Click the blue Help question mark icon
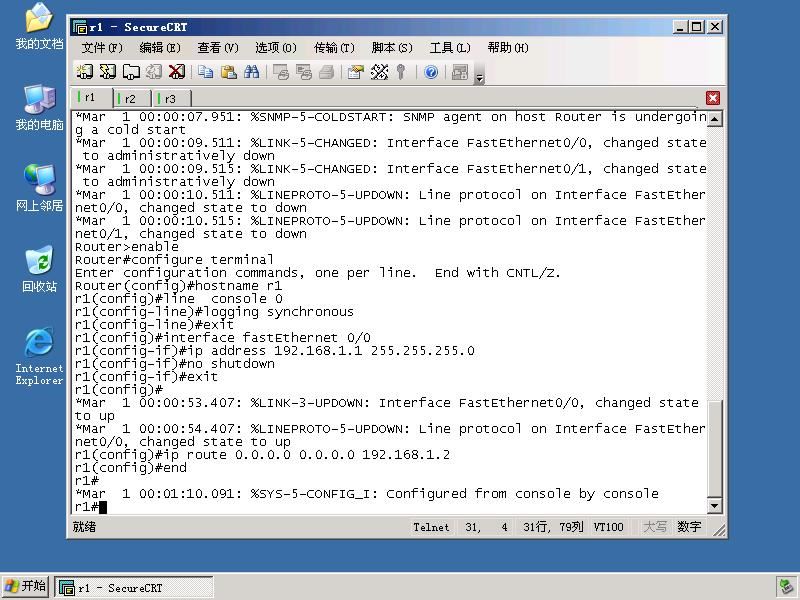Viewport: 800px width, 600px height. (431, 72)
